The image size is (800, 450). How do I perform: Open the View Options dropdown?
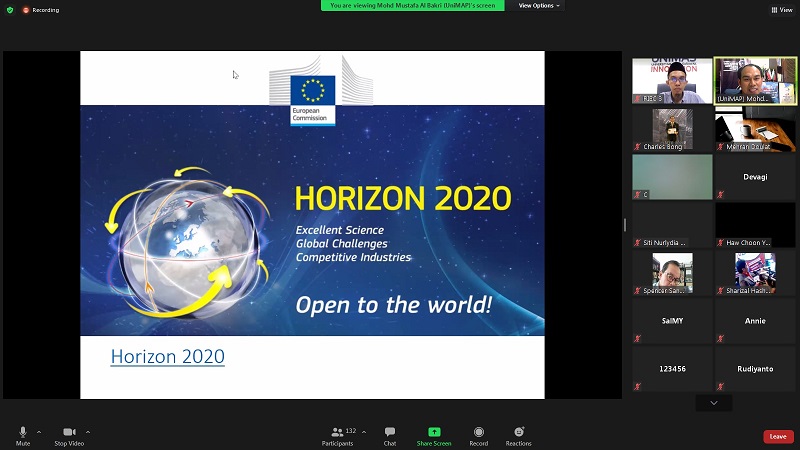539,6
